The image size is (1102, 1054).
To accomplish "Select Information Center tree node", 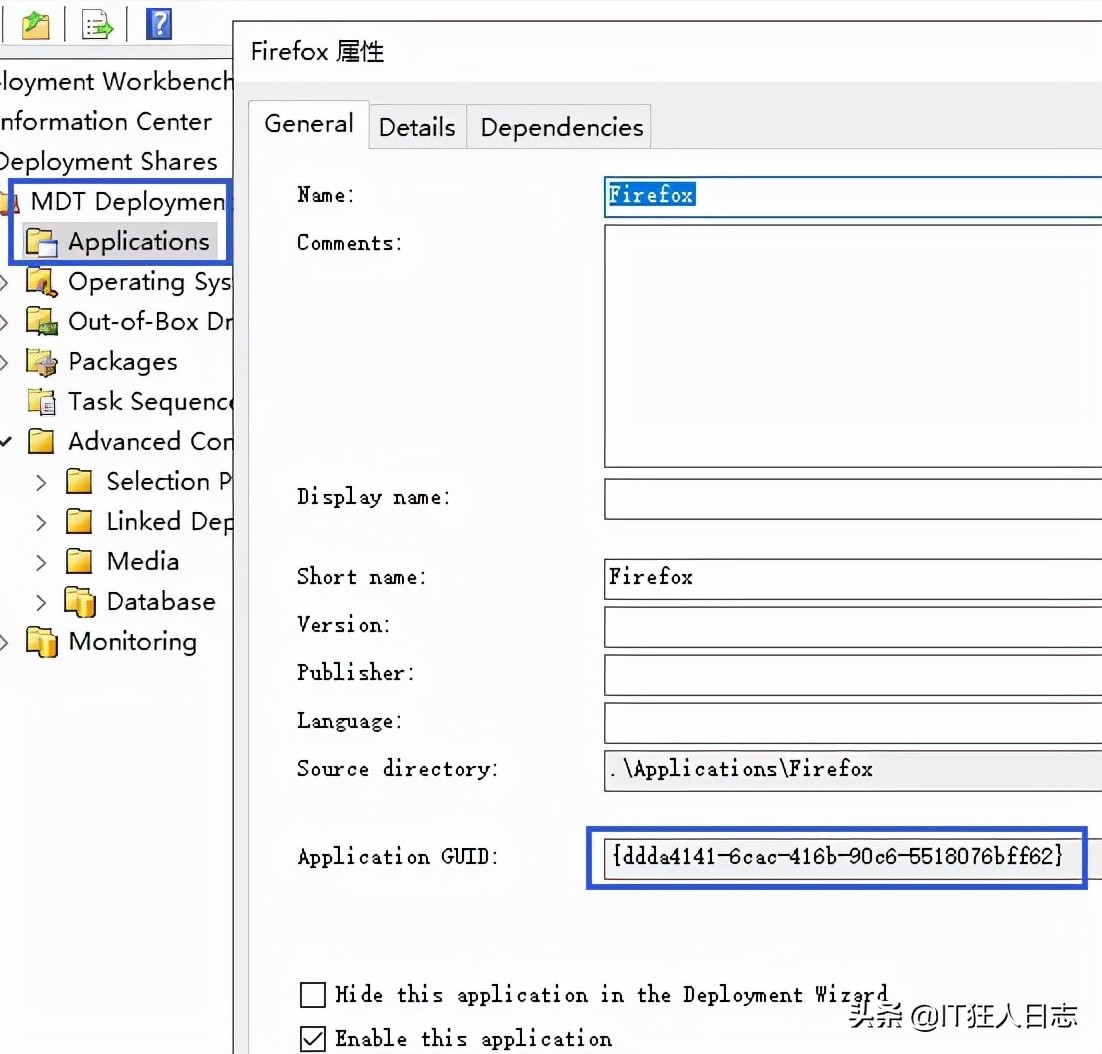I will tap(105, 122).
